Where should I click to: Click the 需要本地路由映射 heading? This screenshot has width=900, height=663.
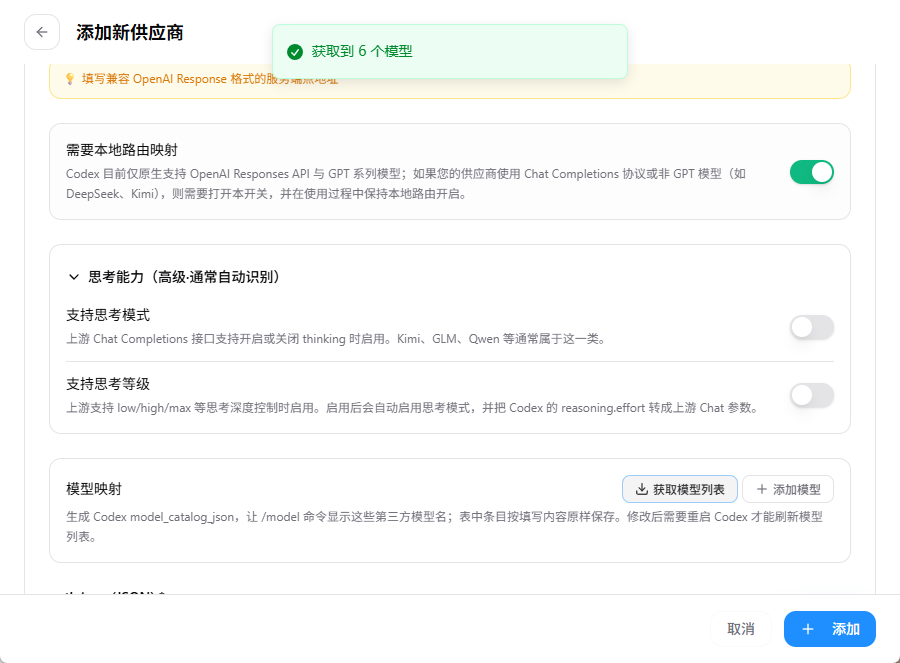(x=122, y=150)
